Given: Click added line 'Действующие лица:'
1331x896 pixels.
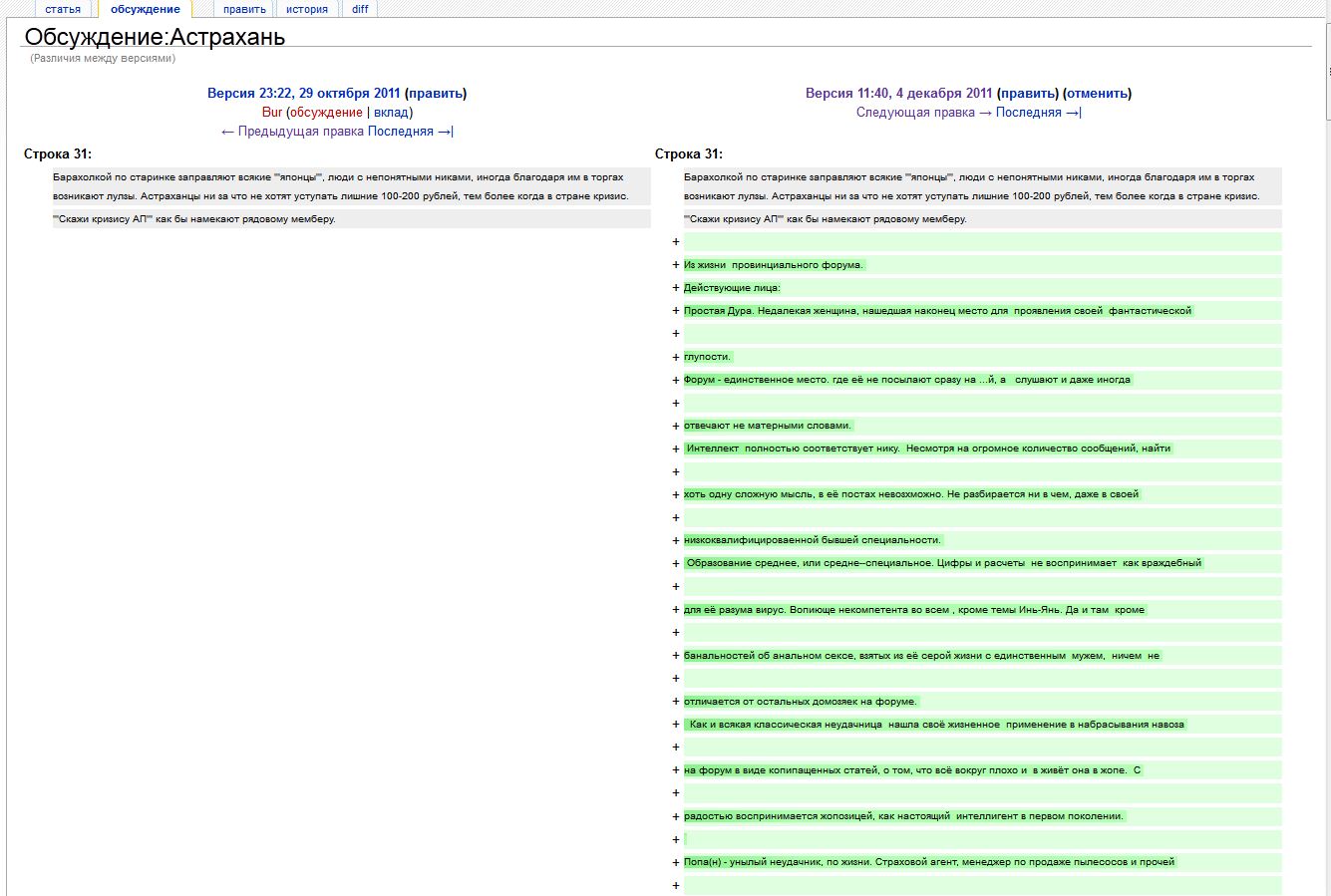Looking at the screenshot, I should point(982,288).
